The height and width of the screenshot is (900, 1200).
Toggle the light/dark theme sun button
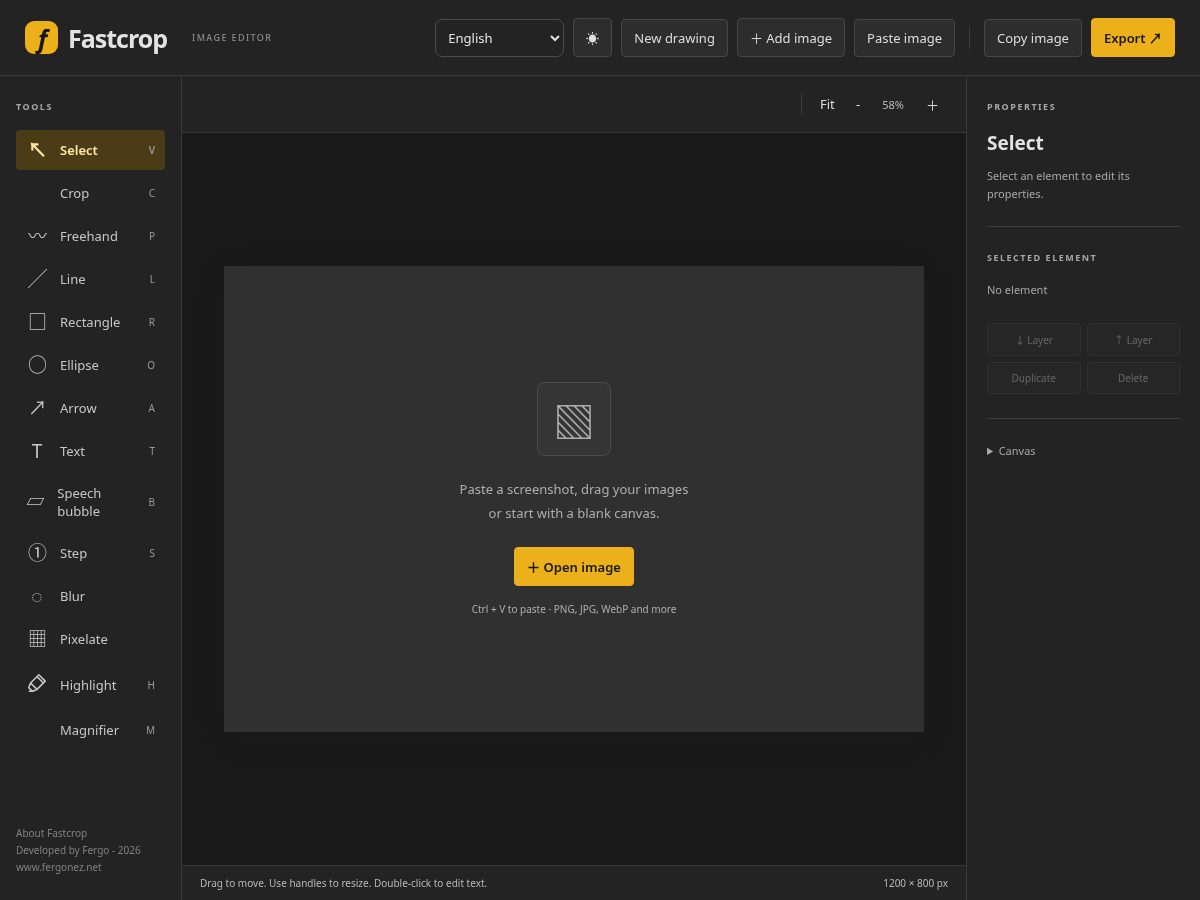[592, 38]
